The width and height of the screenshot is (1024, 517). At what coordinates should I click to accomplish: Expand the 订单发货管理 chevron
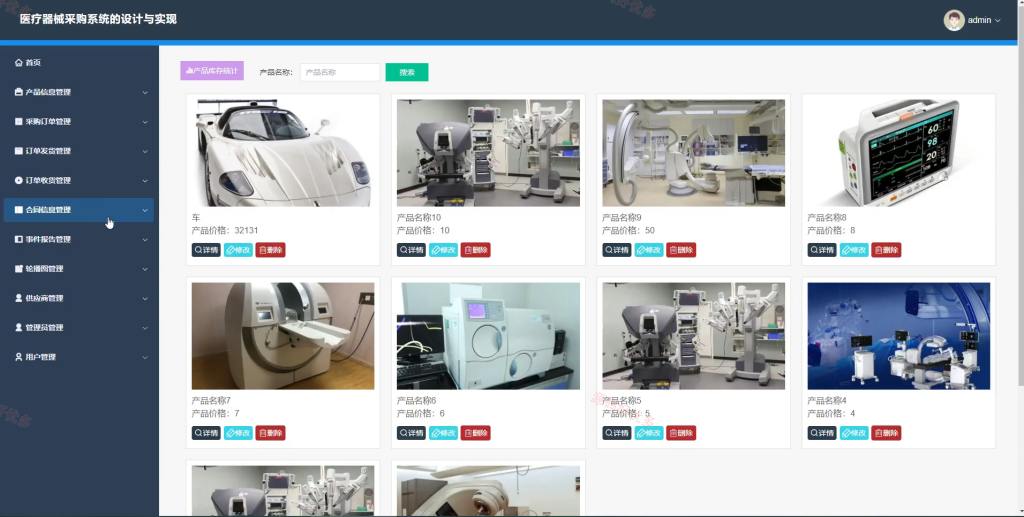[145, 151]
